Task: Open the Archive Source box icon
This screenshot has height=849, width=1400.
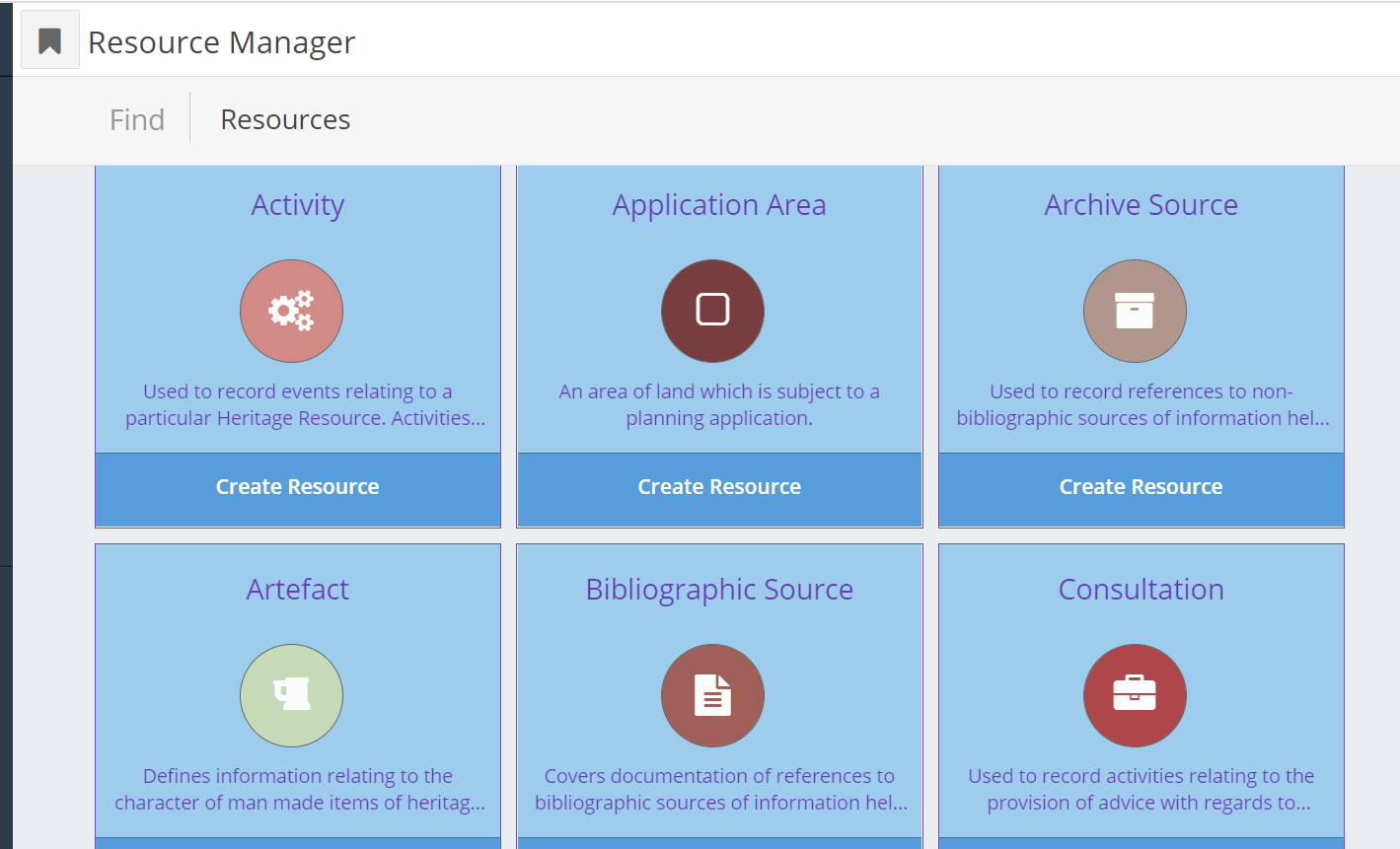Action: coord(1135,311)
